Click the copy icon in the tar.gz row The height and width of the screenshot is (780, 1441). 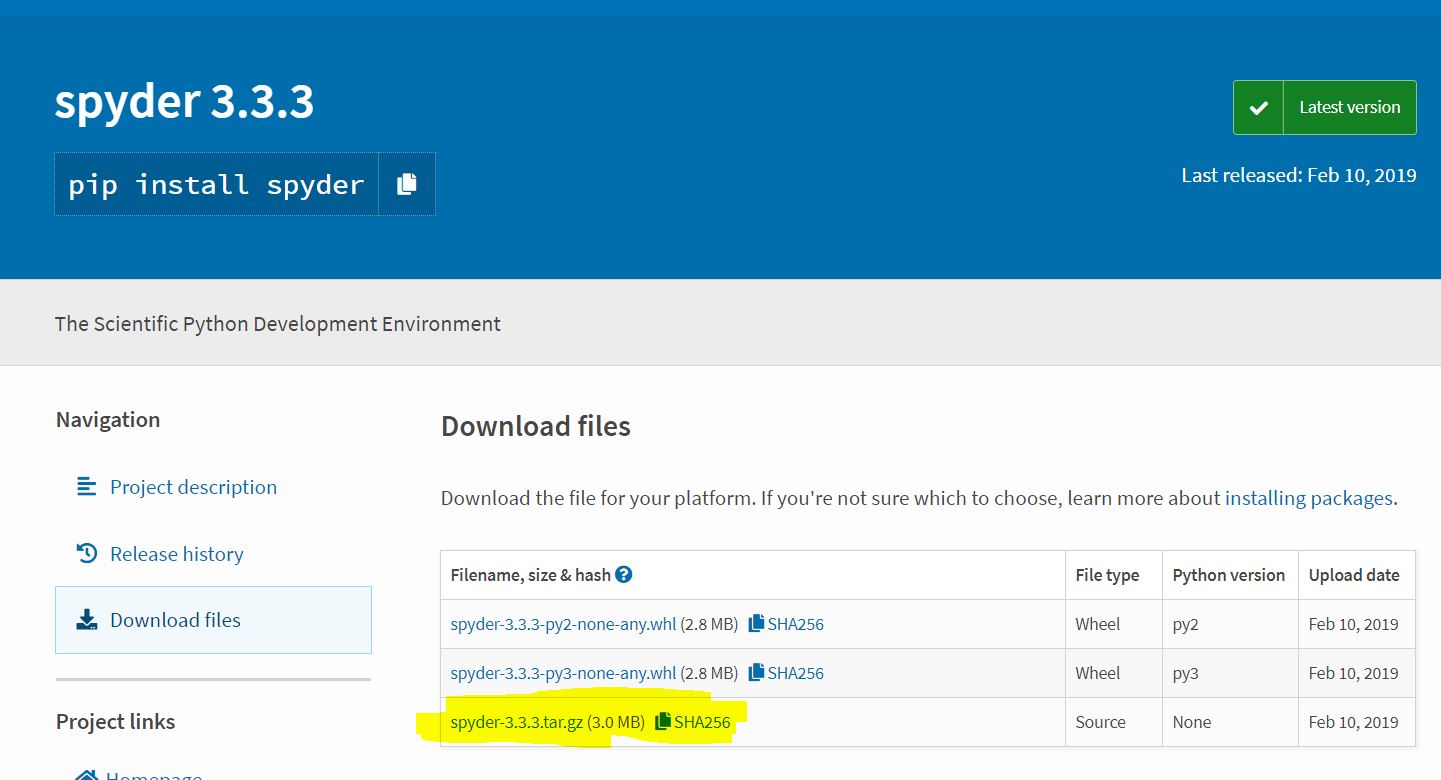[663, 721]
